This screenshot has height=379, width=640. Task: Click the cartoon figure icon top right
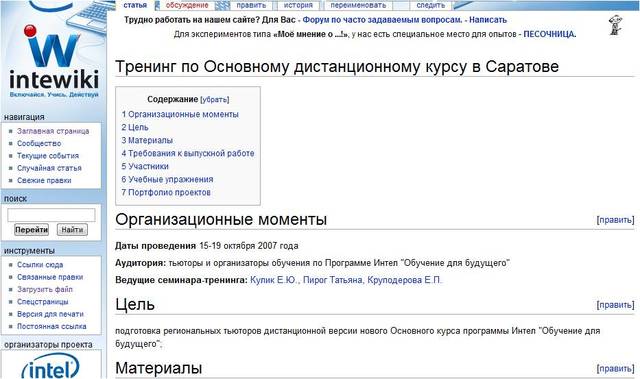(x=615, y=25)
